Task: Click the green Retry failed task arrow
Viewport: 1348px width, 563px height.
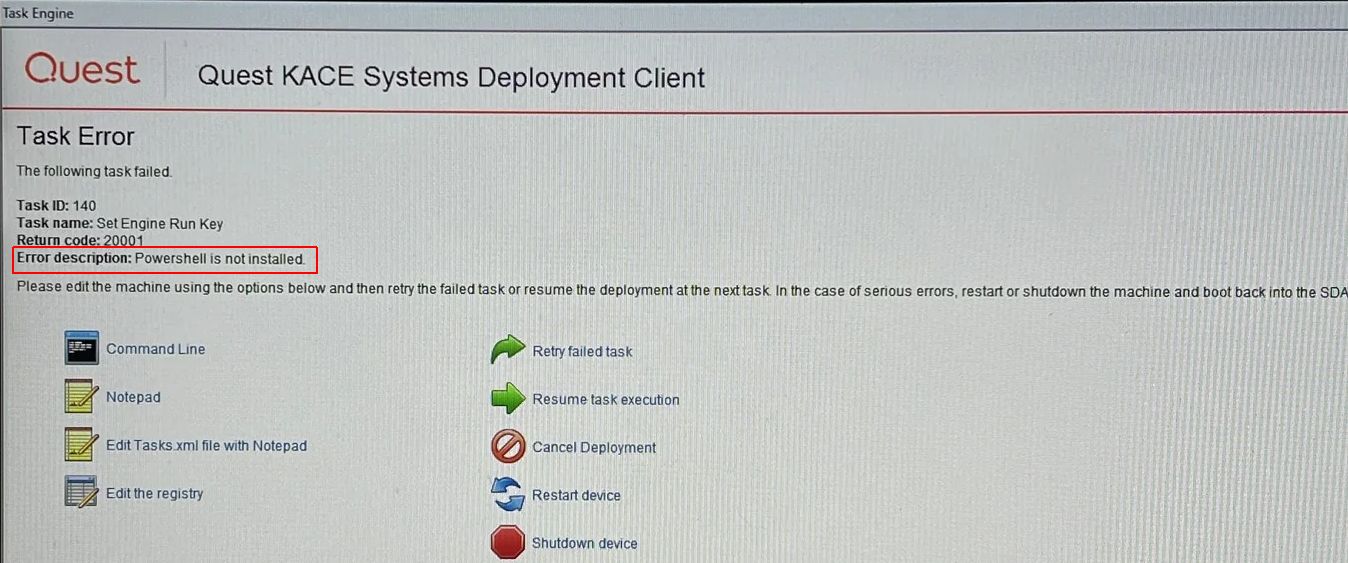Action: tap(508, 350)
